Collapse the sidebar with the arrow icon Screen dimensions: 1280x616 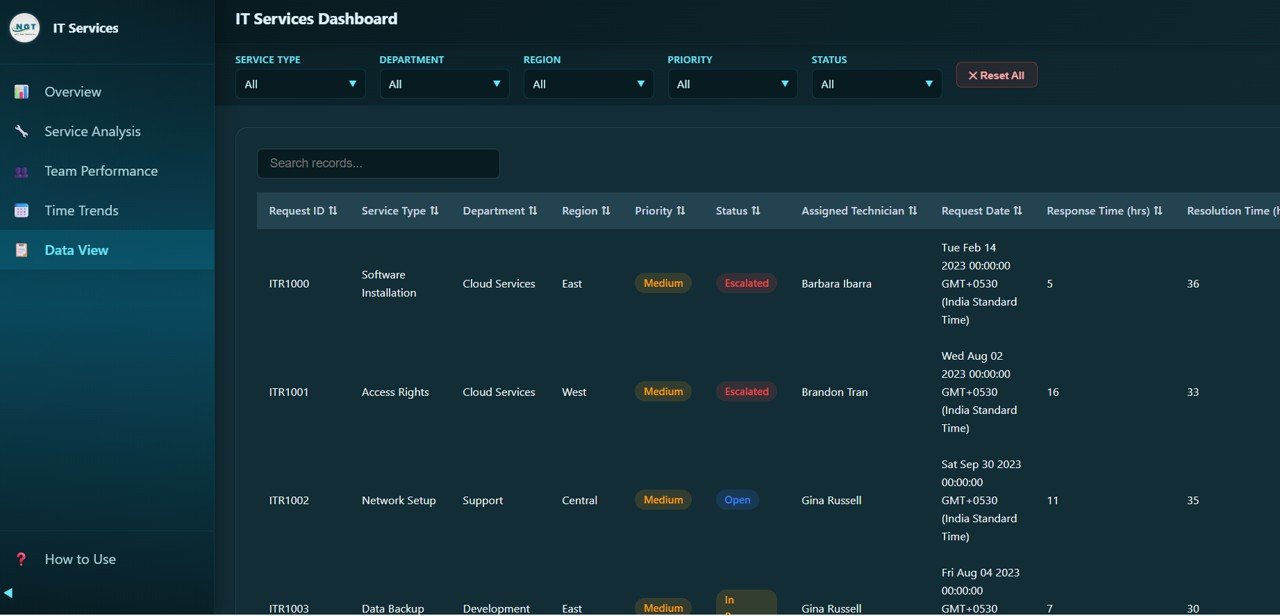click(x=8, y=592)
